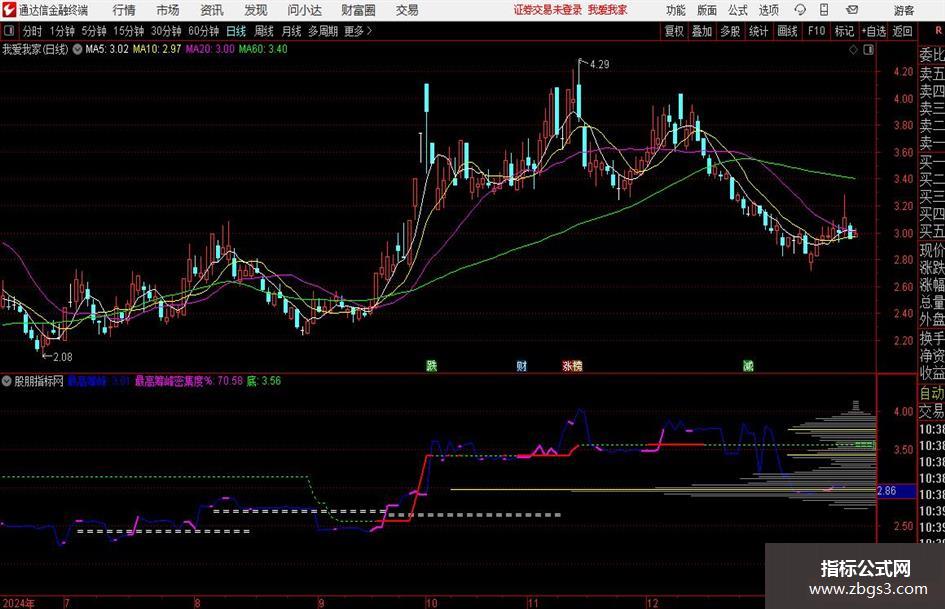Expand the 股朋指标网 indicator dropdown arrow
Image resolution: width=945 pixels, height=609 pixels.
[x=7, y=381]
